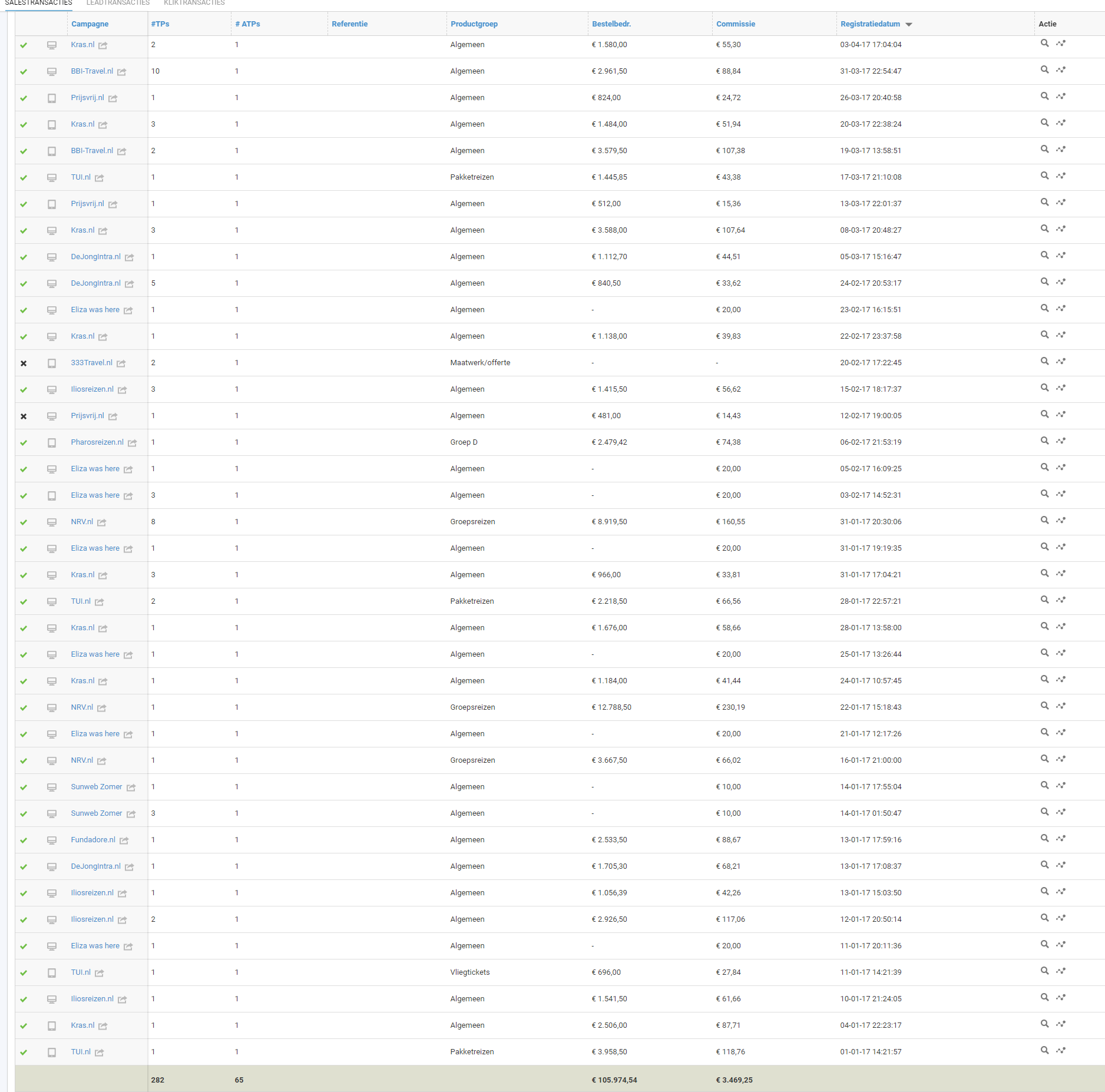This screenshot has height=1092, width=1105.
Task: Sort by Bestelbedr. column header
Action: pyautogui.click(x=611, y=24)
